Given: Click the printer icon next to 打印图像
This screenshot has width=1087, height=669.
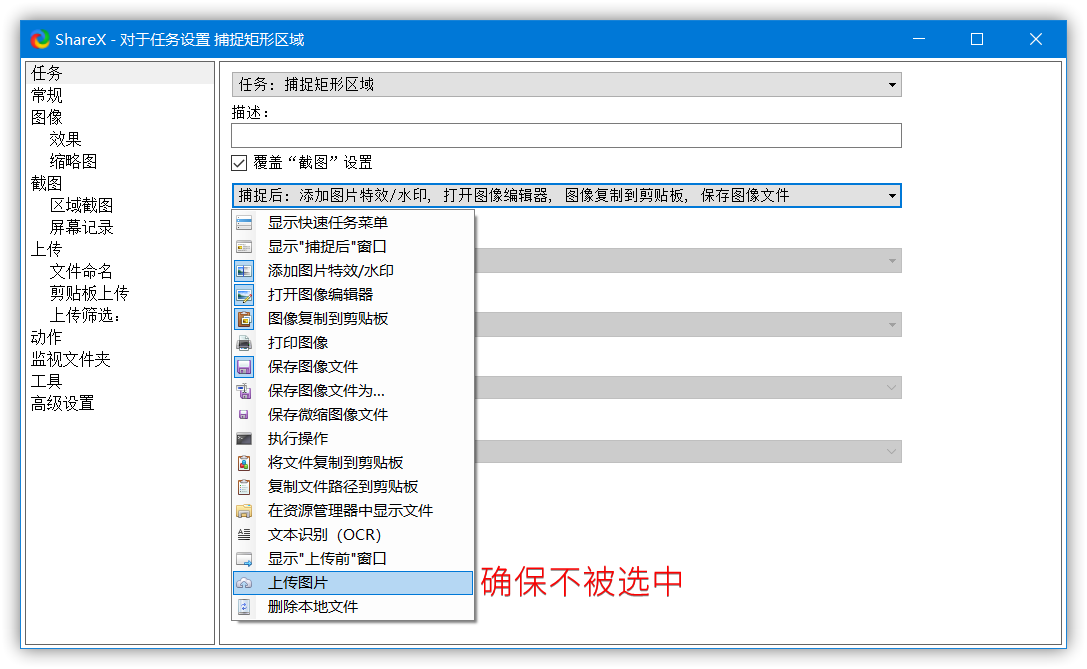Looking at the screenshot, I should (244, 342).
